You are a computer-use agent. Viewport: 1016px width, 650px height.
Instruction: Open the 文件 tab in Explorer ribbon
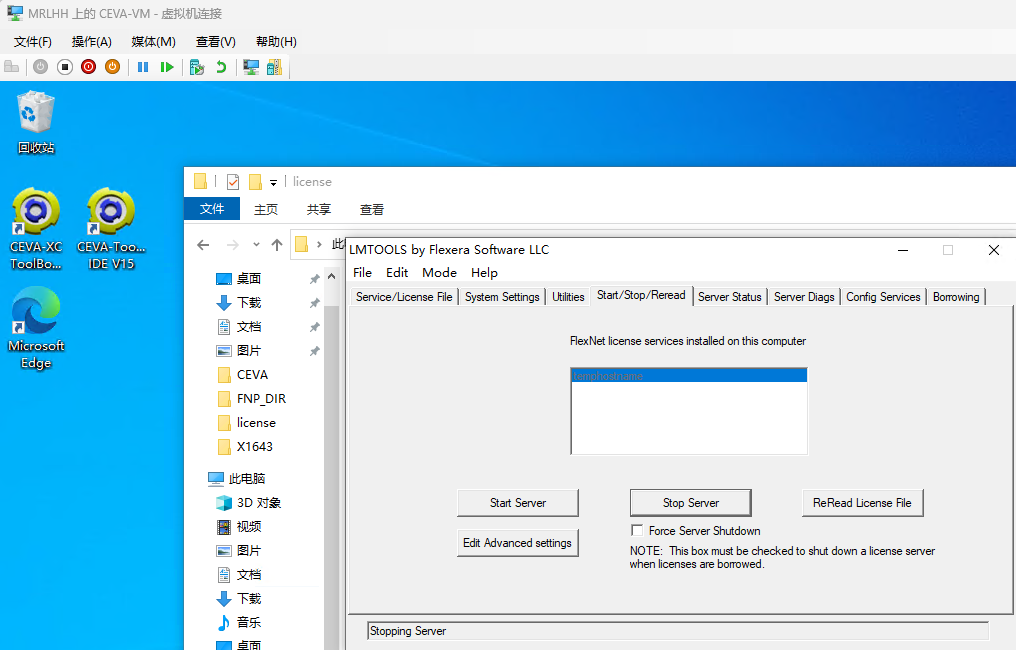[212, 209]
